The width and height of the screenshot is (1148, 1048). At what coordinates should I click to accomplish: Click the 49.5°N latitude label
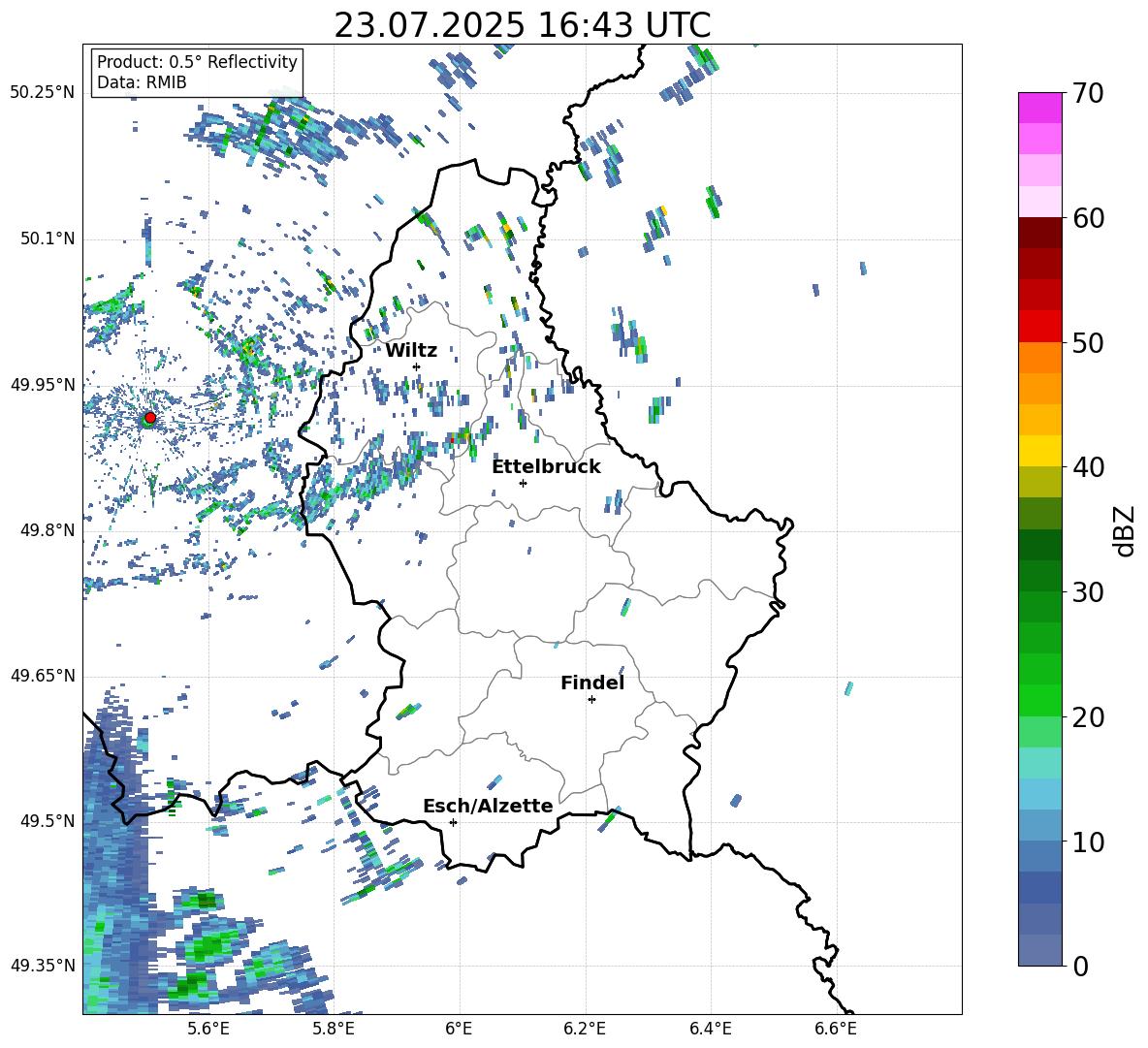pyautogui.click(x=47, y=821)
